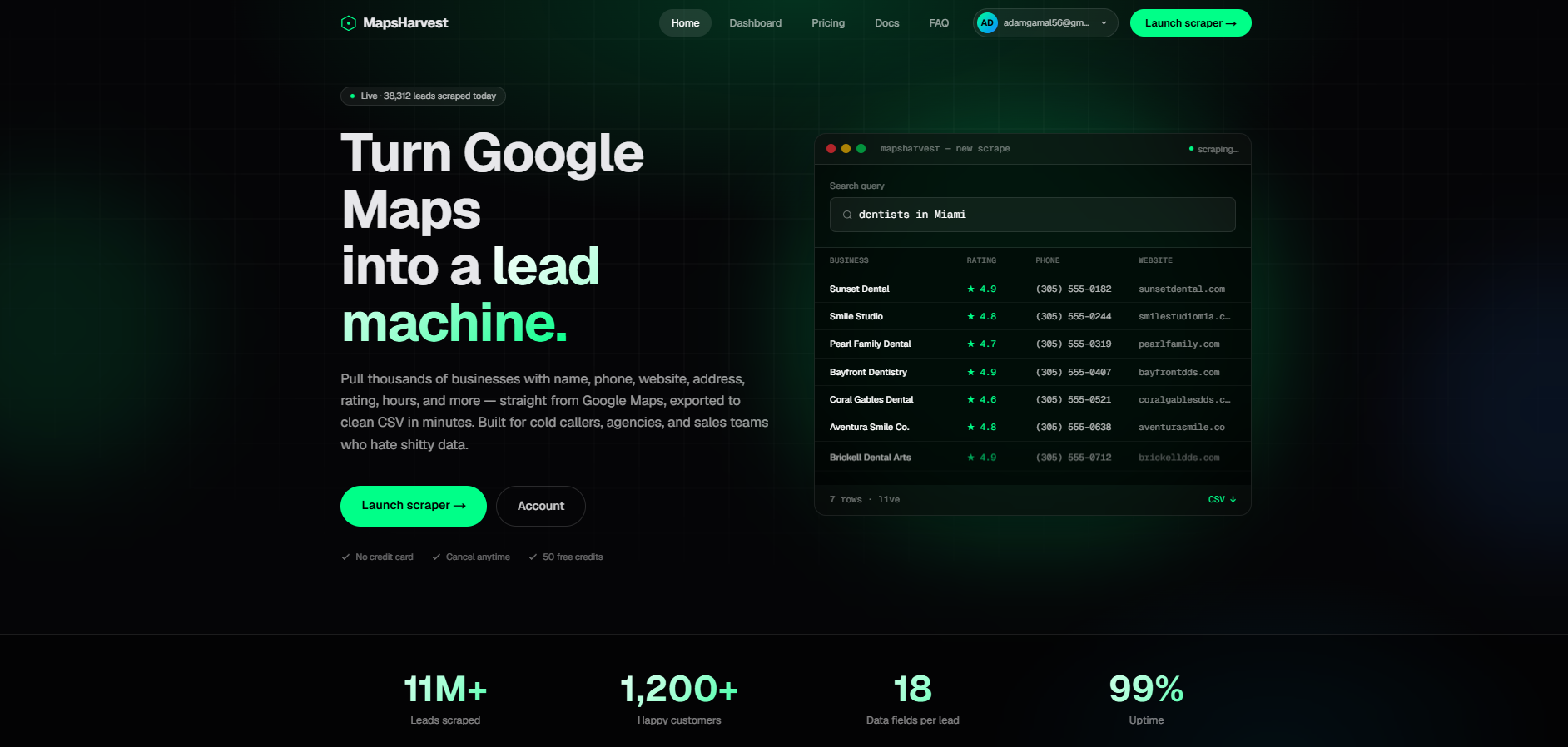Click the 18 Data fields per lead stat
1568x747 pixels.
(913, 699)
